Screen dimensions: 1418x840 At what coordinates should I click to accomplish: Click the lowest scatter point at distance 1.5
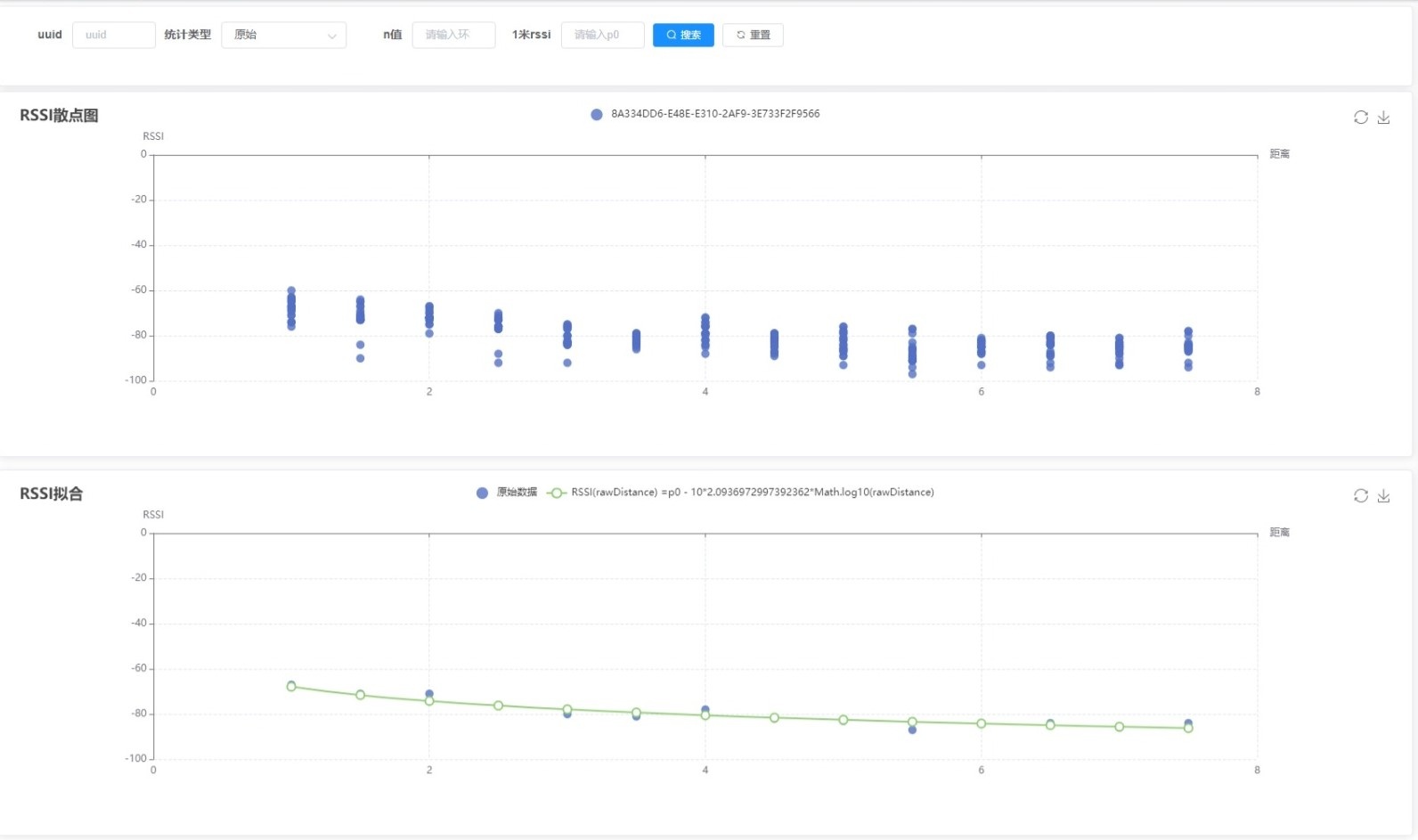click(360, 358)
